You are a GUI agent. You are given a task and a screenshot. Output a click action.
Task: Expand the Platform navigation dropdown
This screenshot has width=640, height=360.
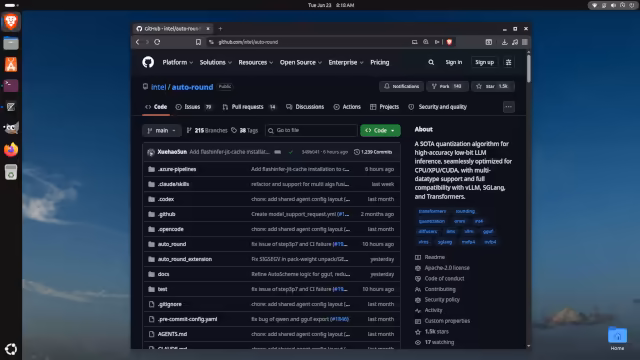click(178, 62)
